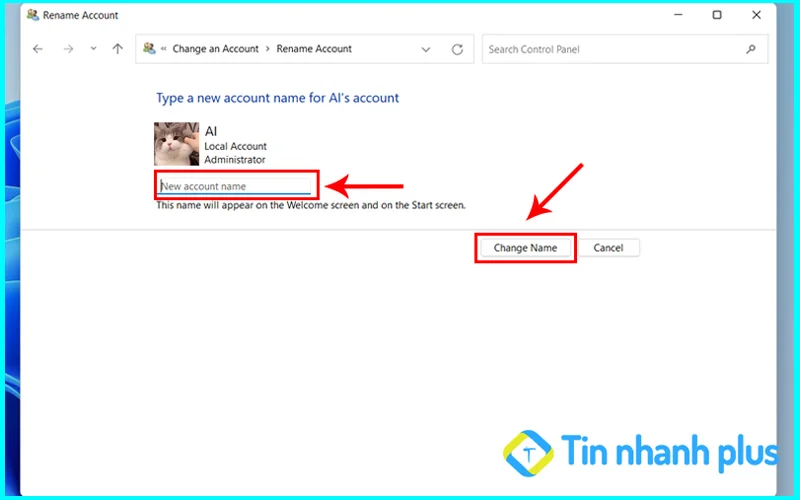Click the Forward navigation arrow

[x=68, y=49]
